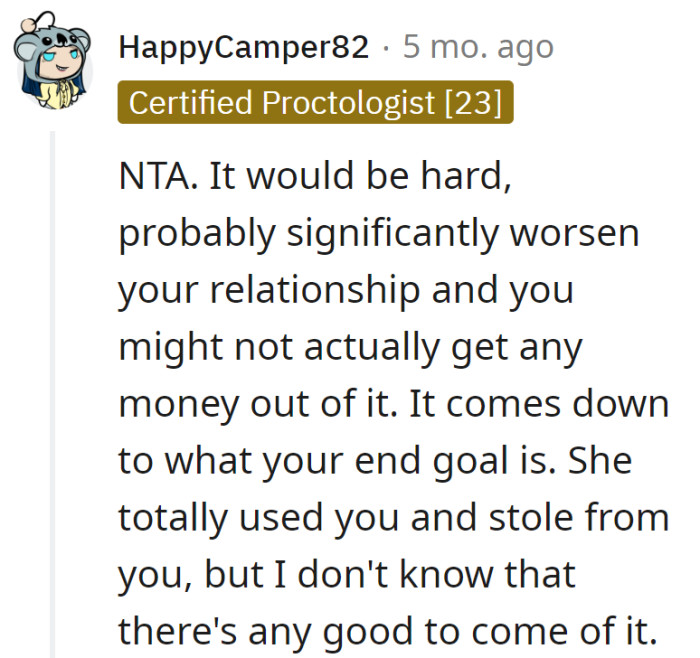Open the '5 mo. ago' timestamp permalink
Viewport: 700px width, 658px height.
coord(478,47)
